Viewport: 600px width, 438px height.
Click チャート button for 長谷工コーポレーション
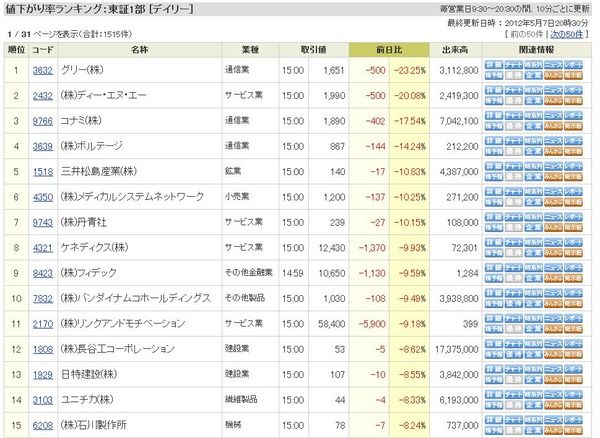(514, 344)
